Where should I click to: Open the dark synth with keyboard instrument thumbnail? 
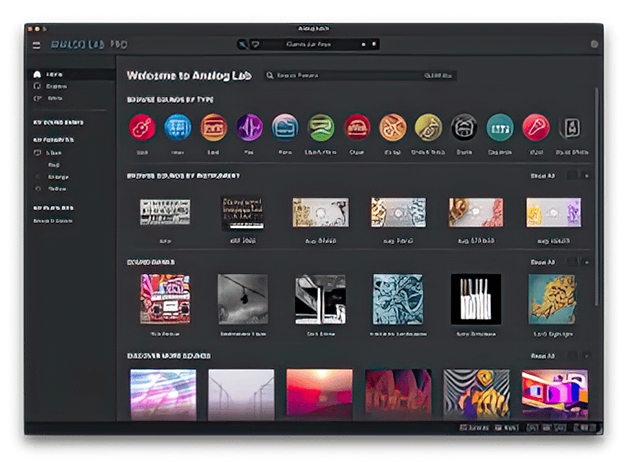243,213
